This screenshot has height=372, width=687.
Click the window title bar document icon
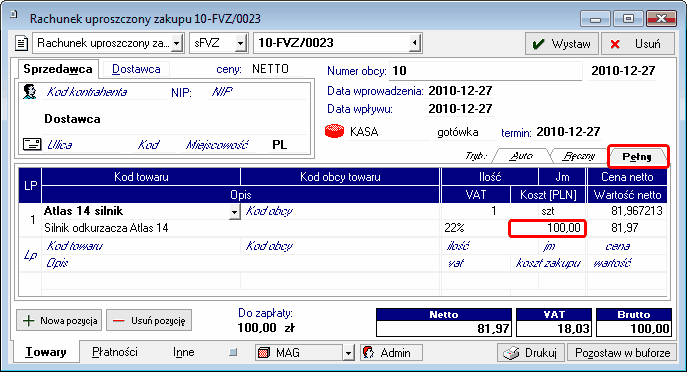[x=14, y=15]
